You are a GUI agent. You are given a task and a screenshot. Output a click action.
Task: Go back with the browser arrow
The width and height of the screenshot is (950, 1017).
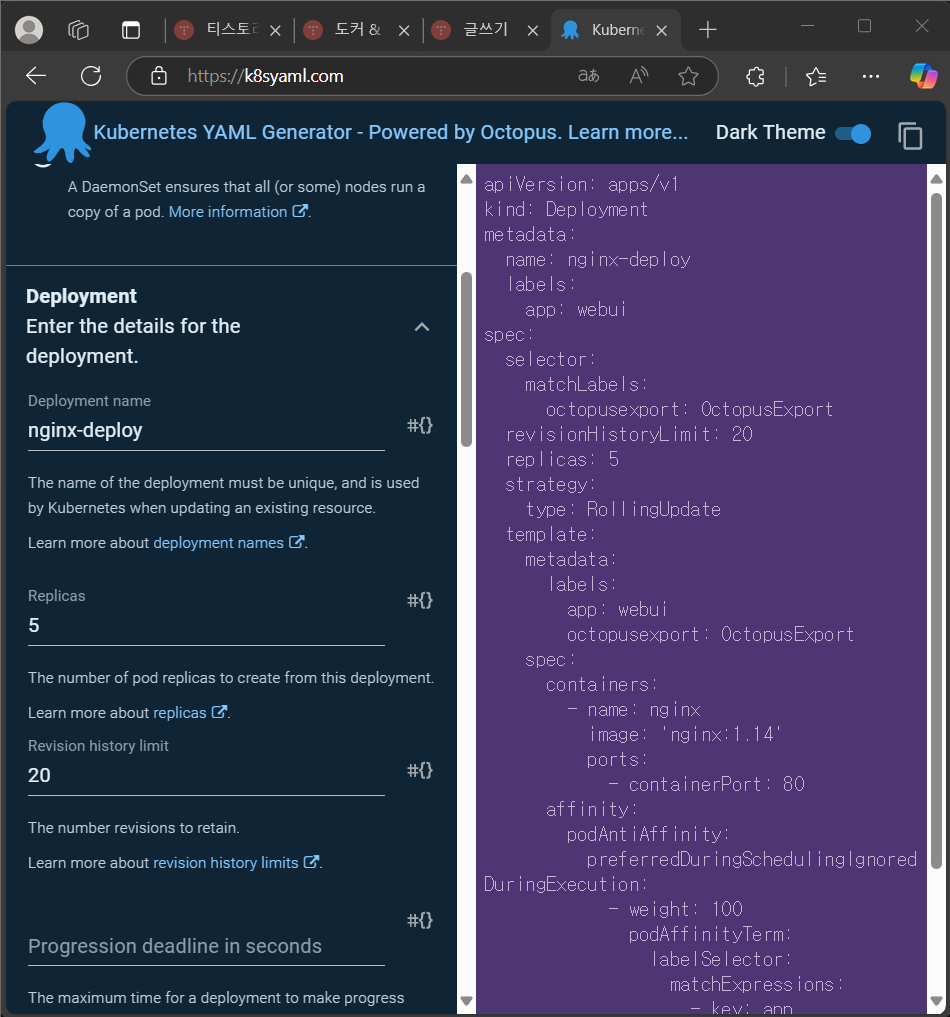point(36,76)
